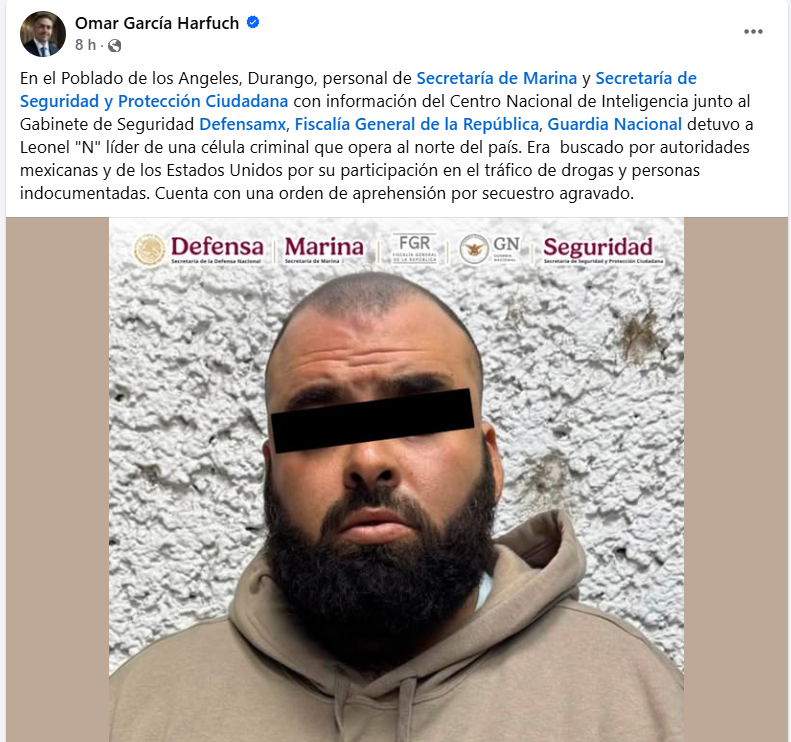Click the national coat of arms emblem
The height and width of the screenshot is (742, 791).
149,250
